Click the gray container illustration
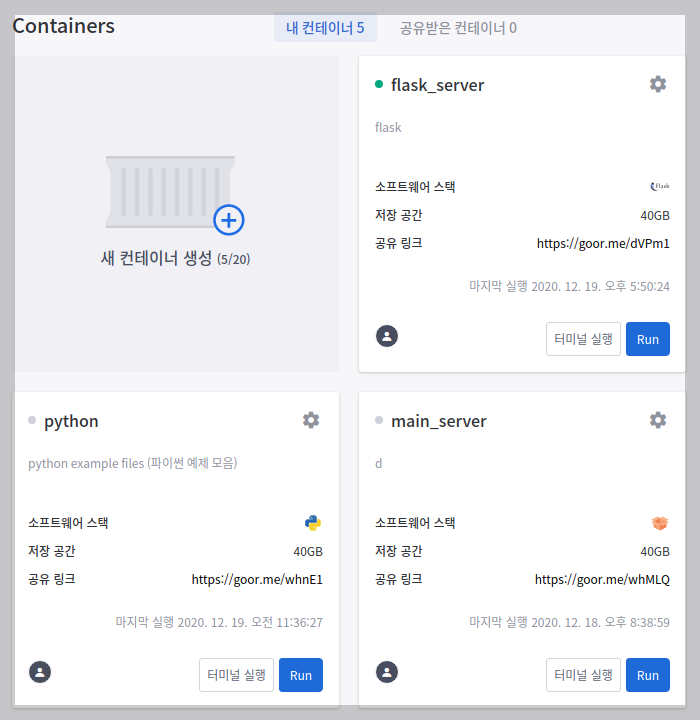Screen dimensions: 700x720 [x=170, y=192]
